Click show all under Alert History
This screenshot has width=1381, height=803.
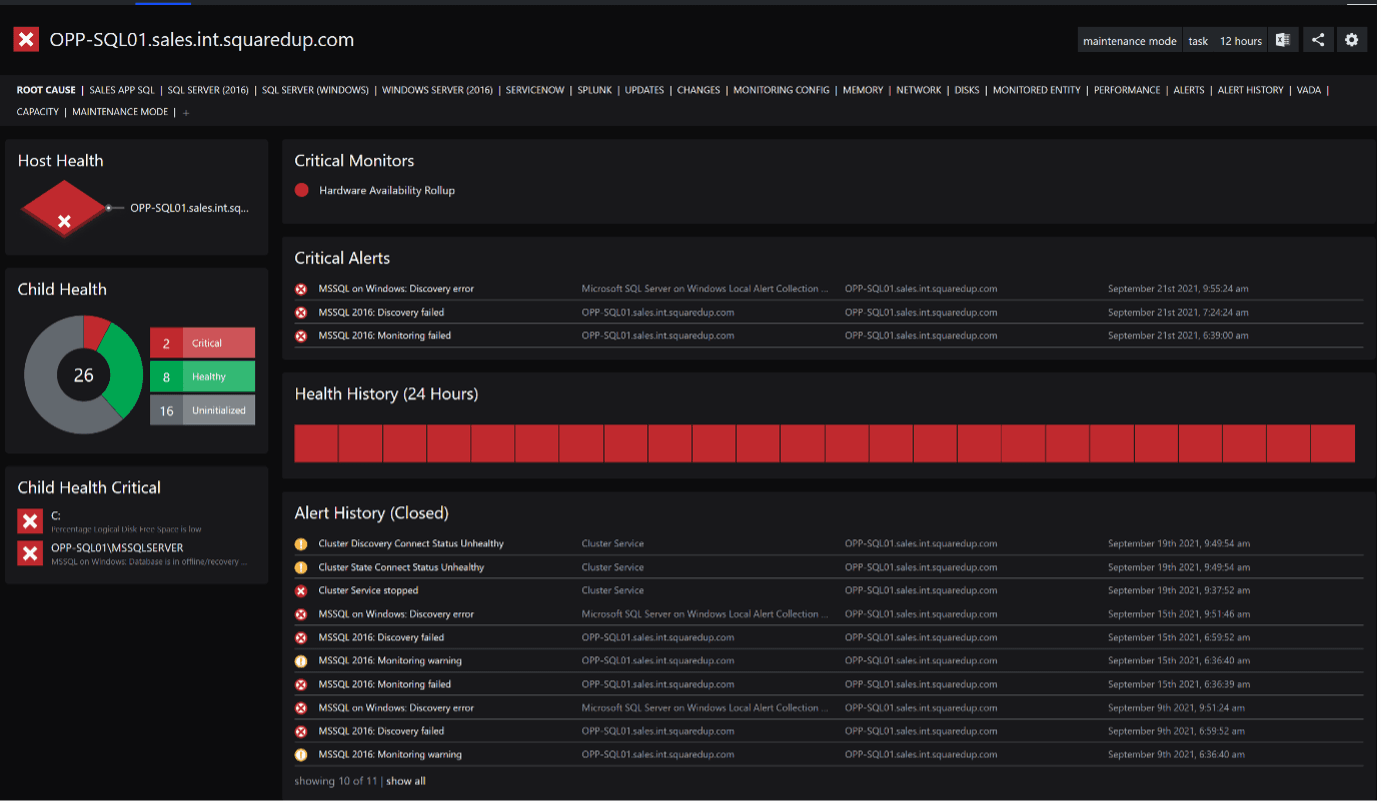405,781
